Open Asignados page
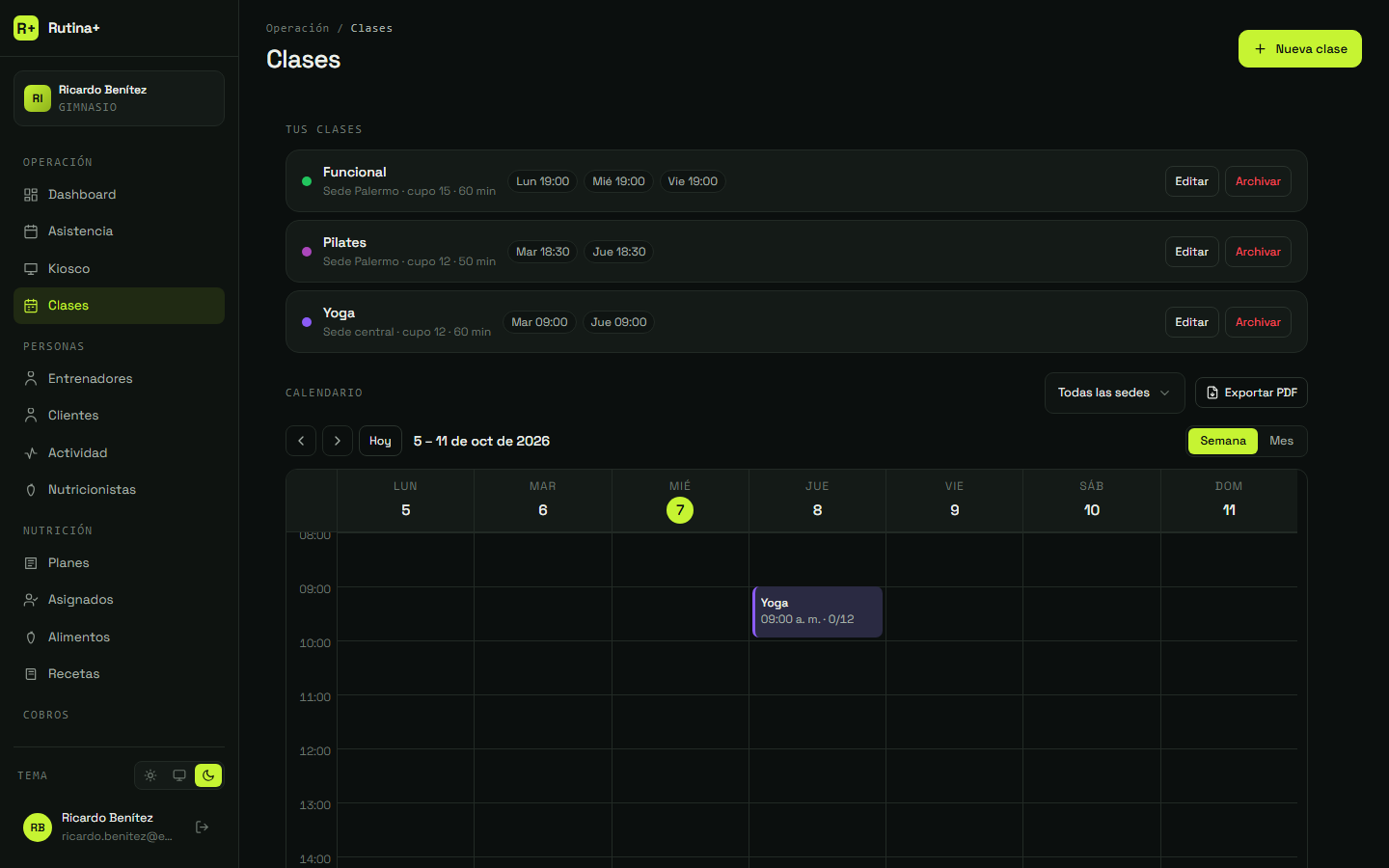This screenshot has height=868, width=1389. coord(119,600)
